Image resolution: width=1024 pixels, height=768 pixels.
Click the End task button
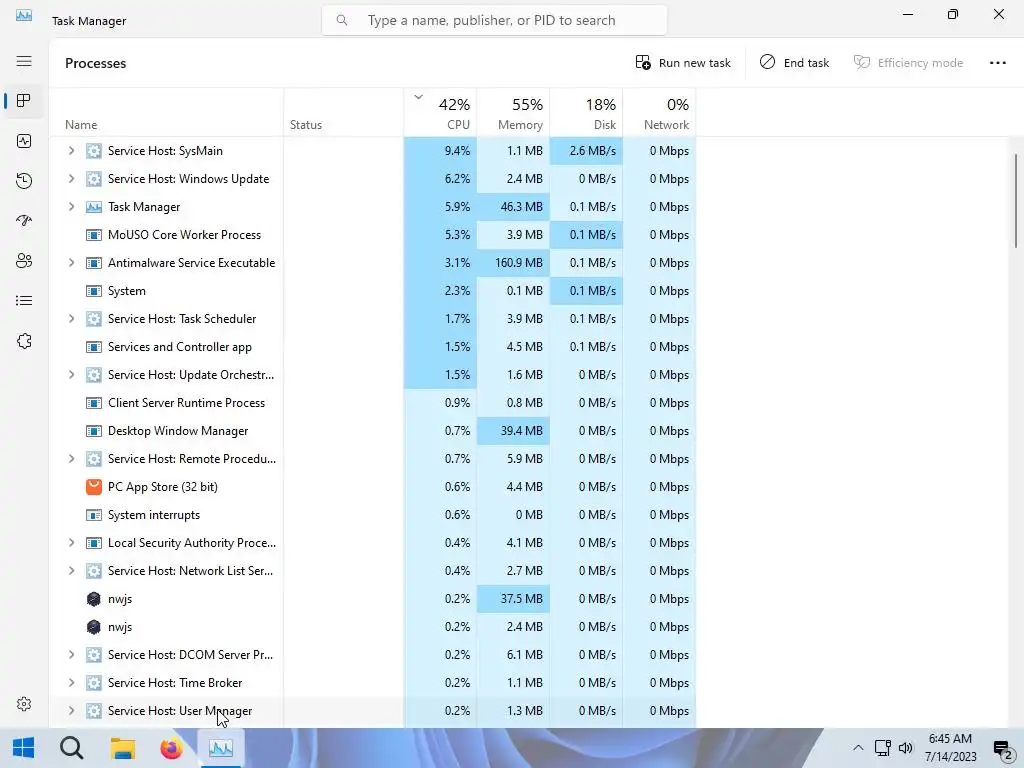click(794, 63)
